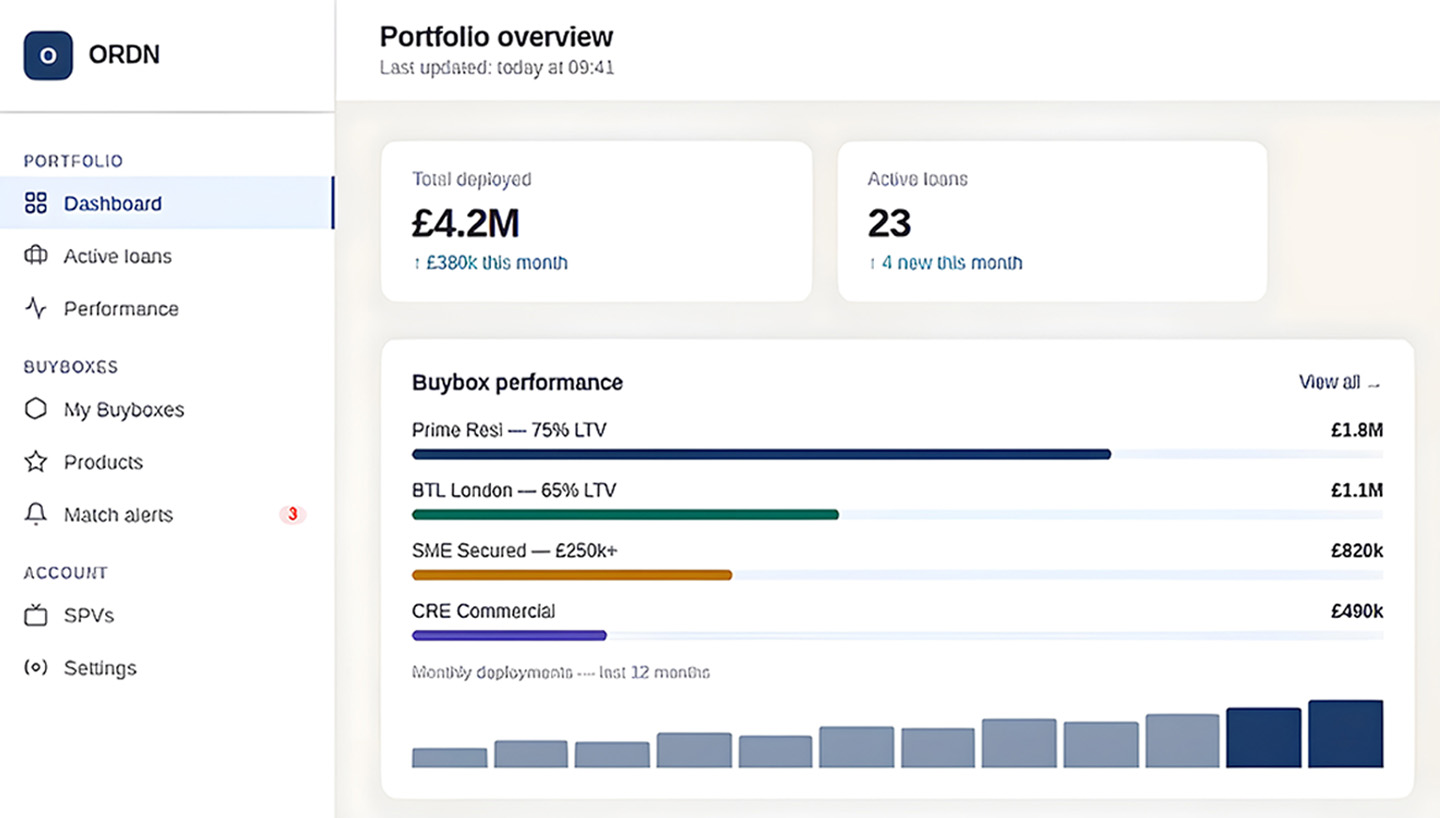The image size is (1440, 818).
Task: Click the View all link
Action: click(x=1340, y=382)
